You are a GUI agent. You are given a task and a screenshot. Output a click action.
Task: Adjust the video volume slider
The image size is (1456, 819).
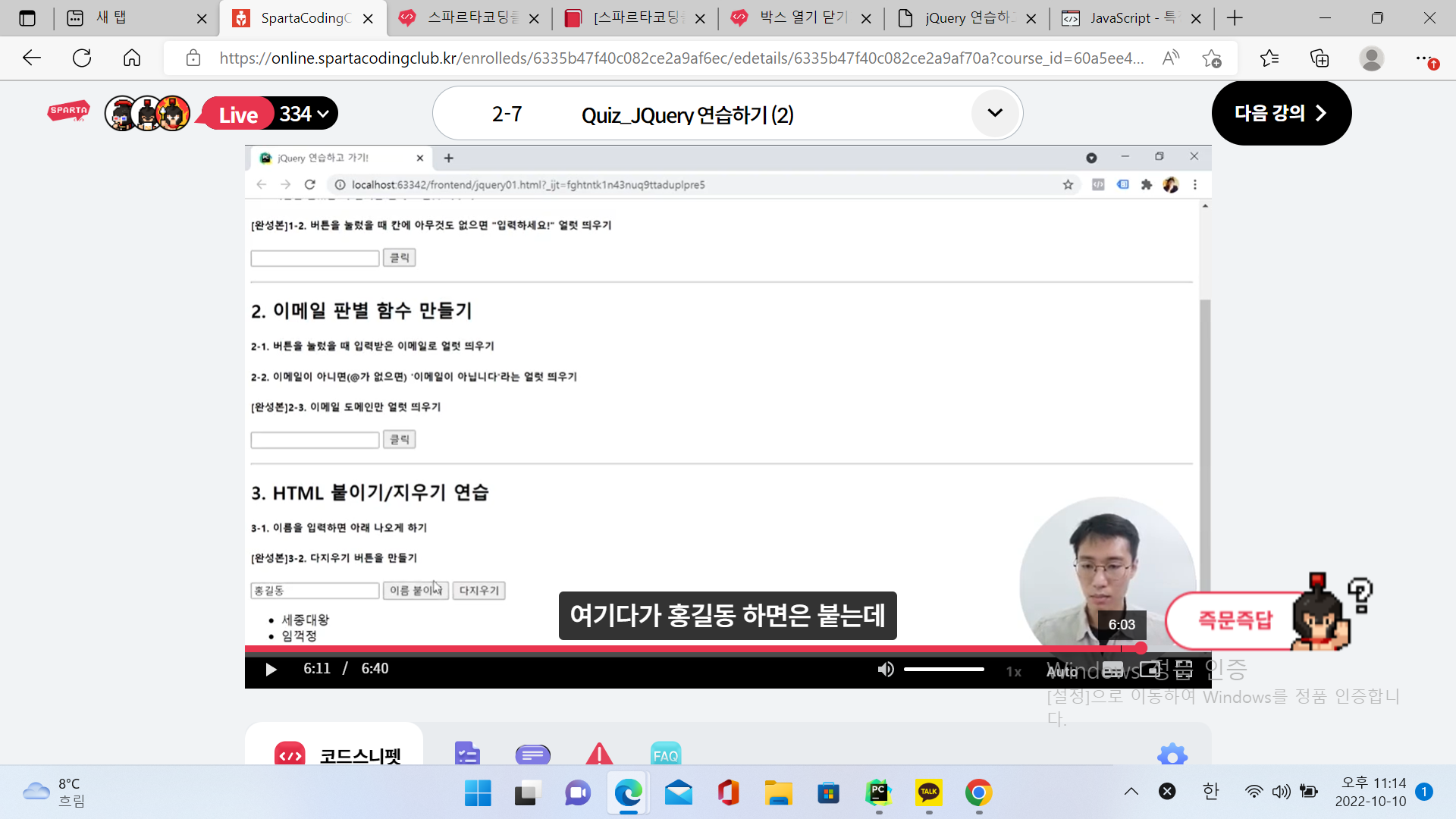(x=943, y=669)
